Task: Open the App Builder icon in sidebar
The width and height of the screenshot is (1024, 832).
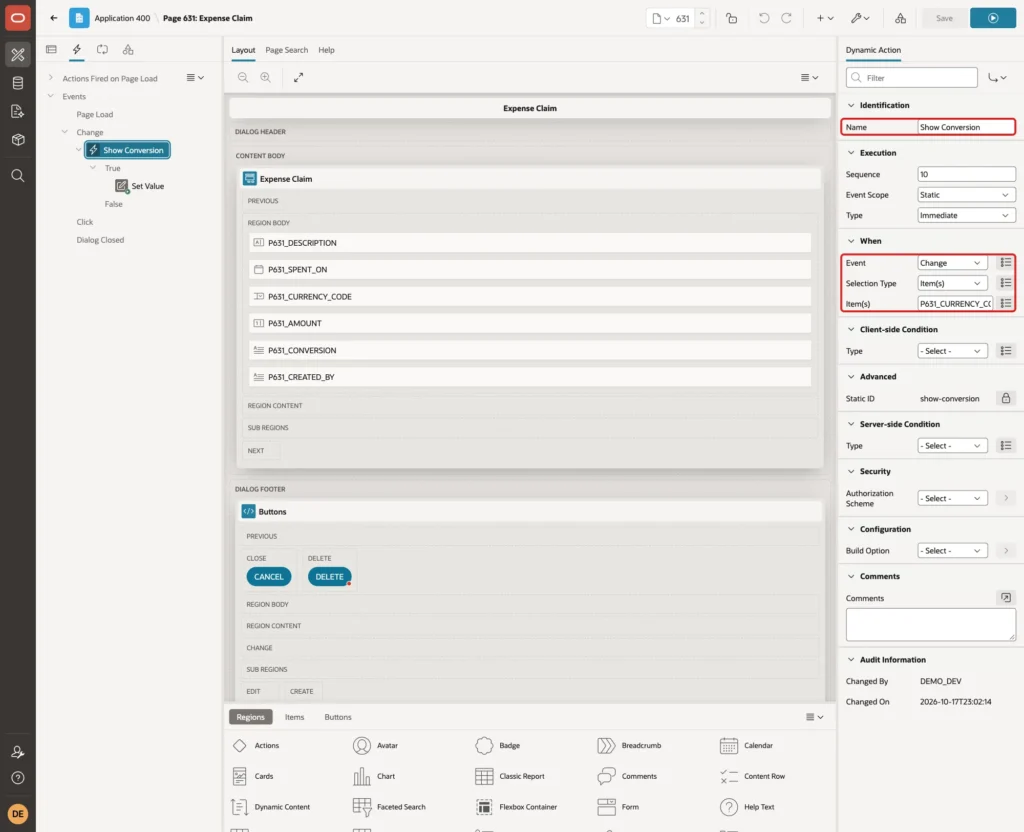Action: (18, 55)
